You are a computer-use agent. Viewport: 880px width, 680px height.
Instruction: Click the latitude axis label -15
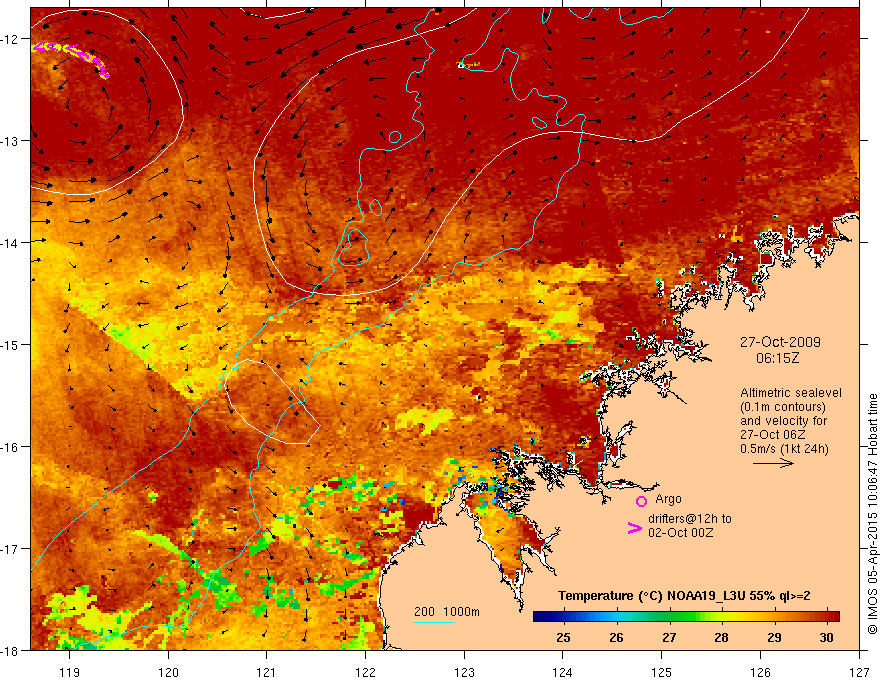coord(10,344)
